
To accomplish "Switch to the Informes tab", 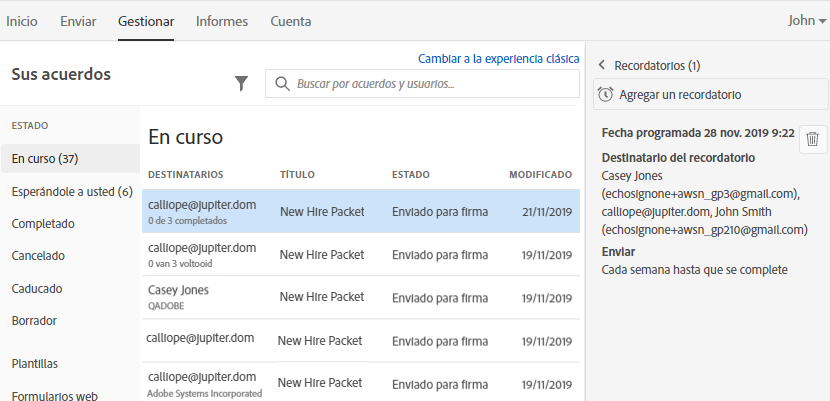I will click(x=222, y=21).
